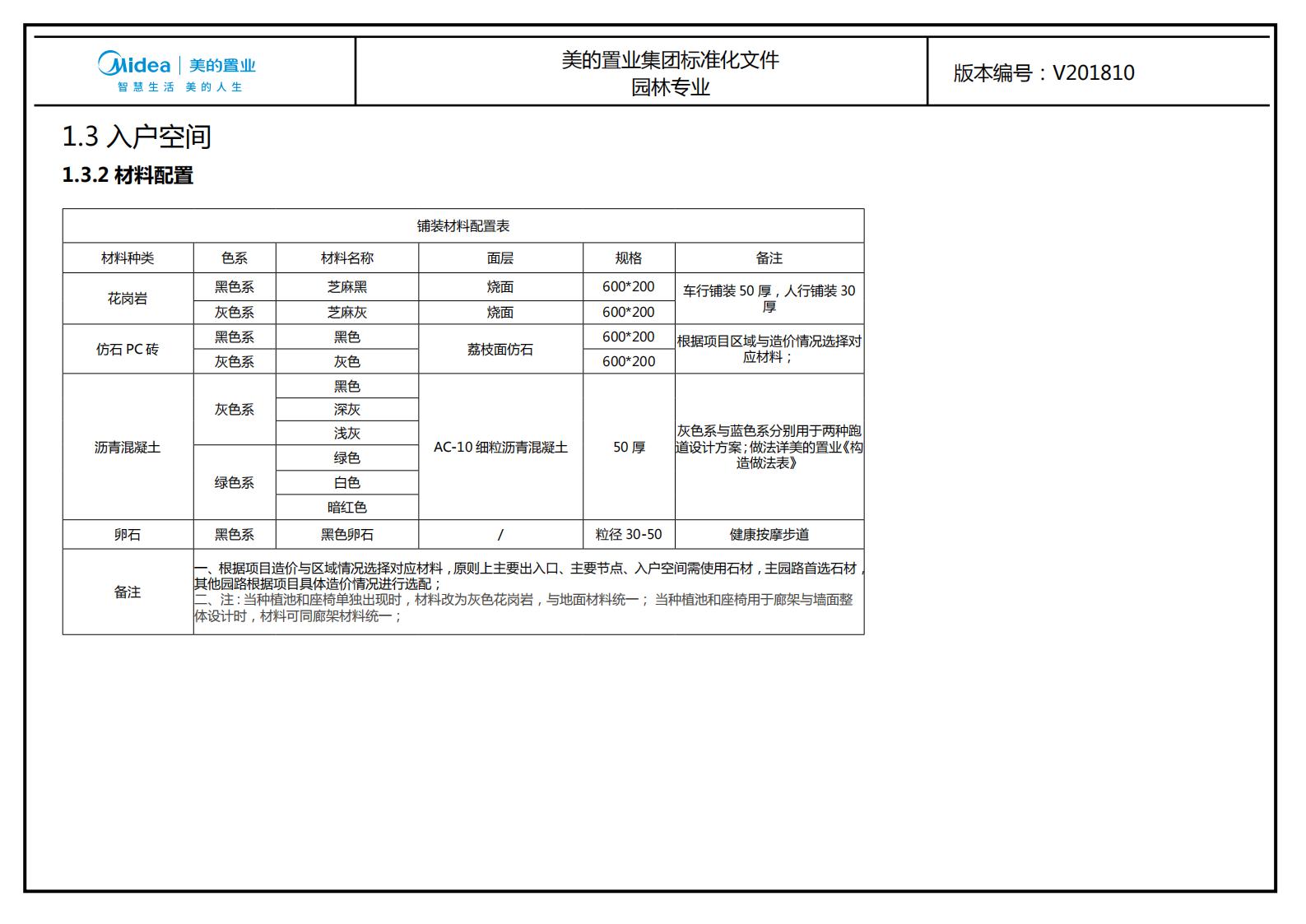Screen dimensions: 1306x924
Task: Select the 花岗岩 material cell
Action: click(x=128, y=299)
